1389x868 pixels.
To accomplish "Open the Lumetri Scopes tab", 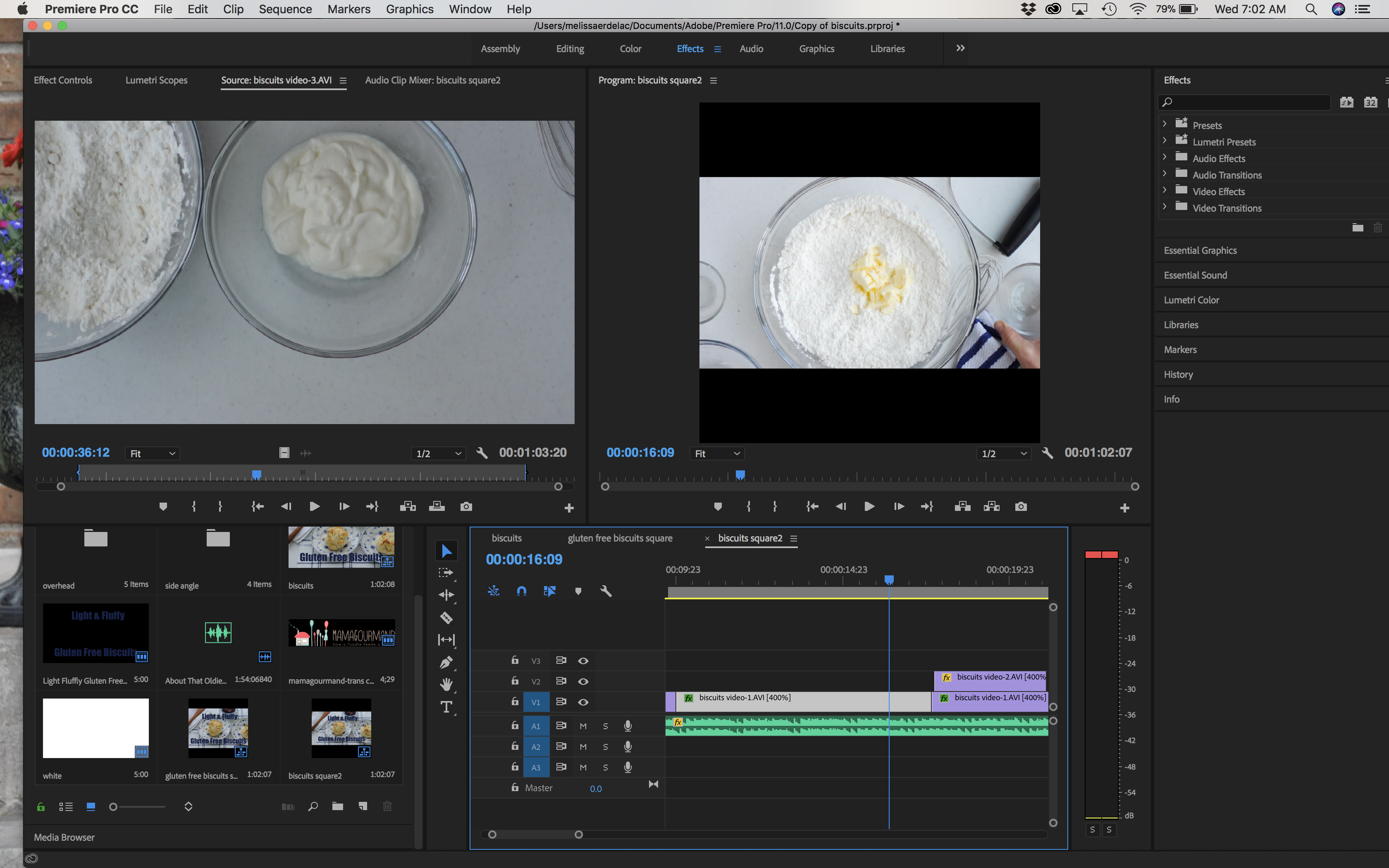I will (x=156, y=80).
